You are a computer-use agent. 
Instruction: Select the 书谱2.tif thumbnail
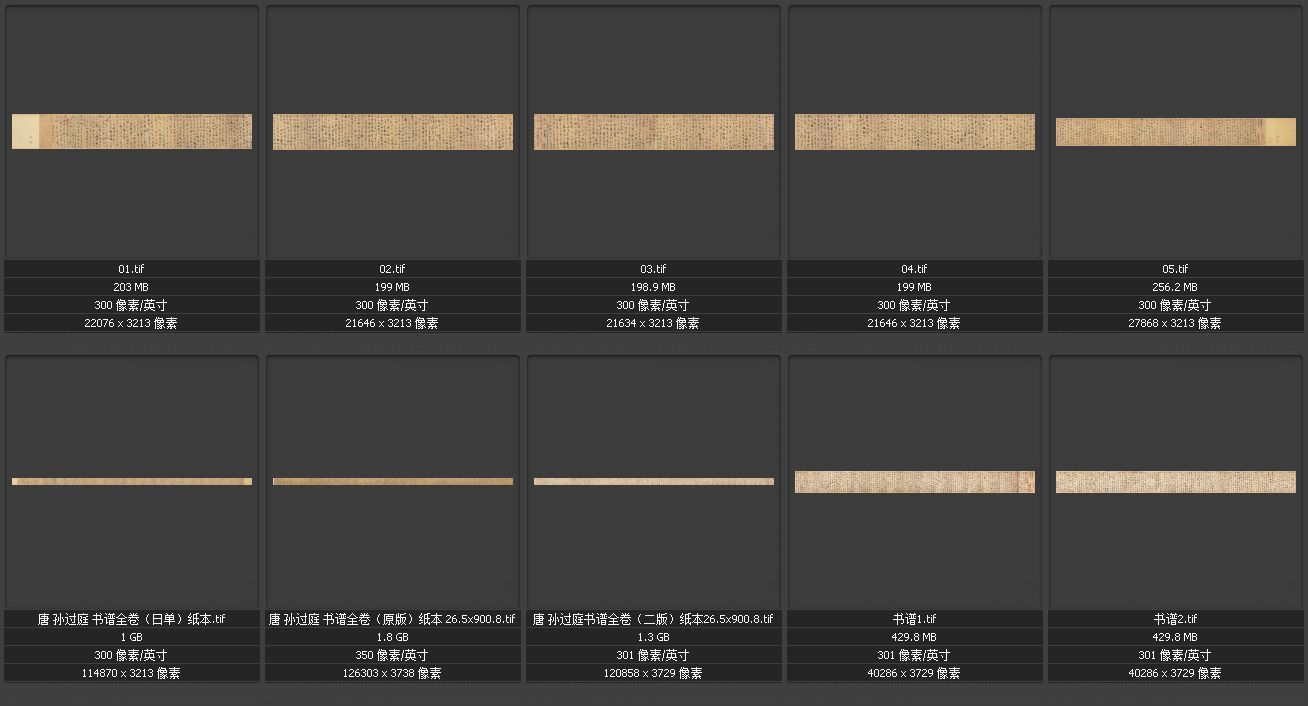[1176, 482]
